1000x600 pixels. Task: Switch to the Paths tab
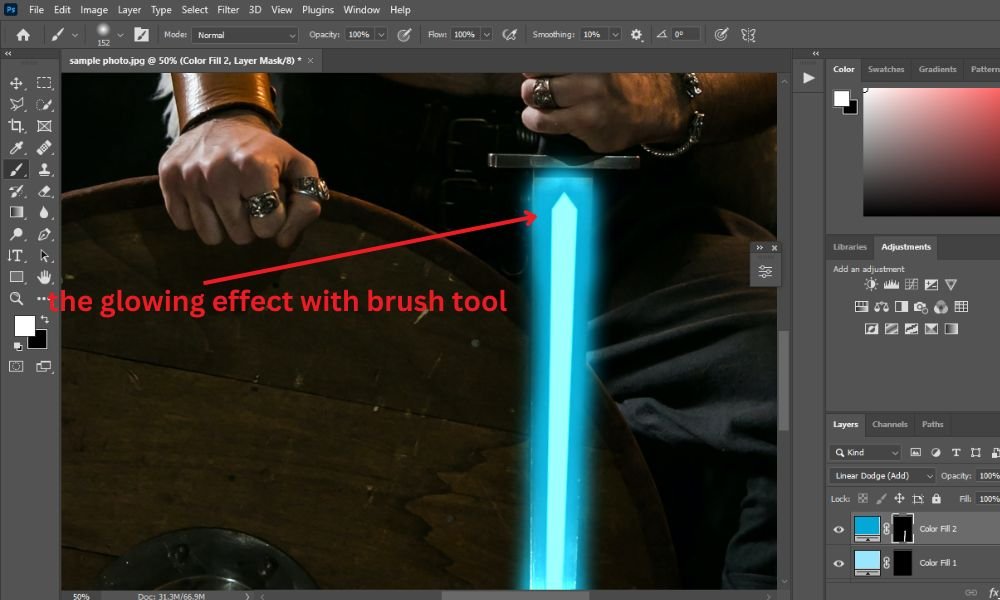[x=932, y=424]
